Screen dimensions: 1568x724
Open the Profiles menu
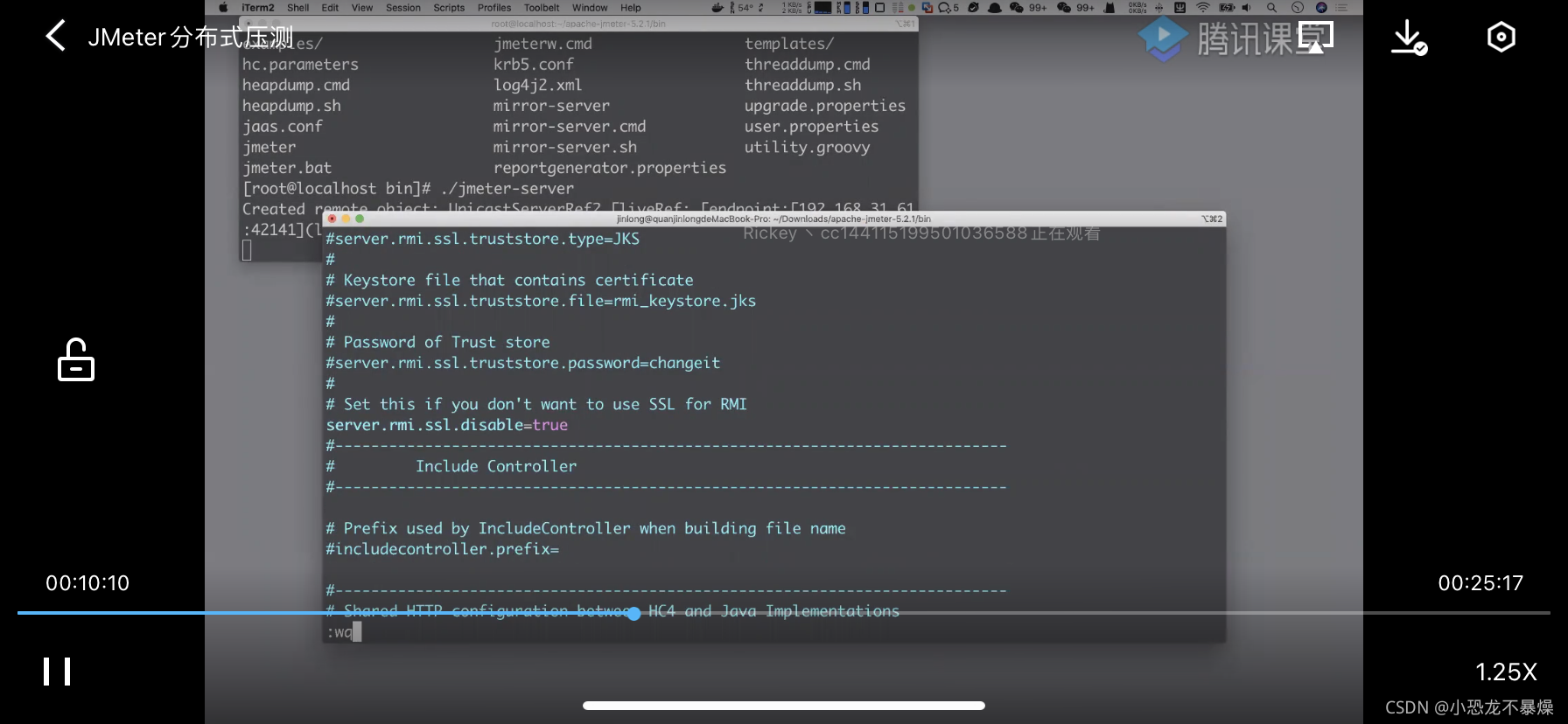(x=494, y=8)
